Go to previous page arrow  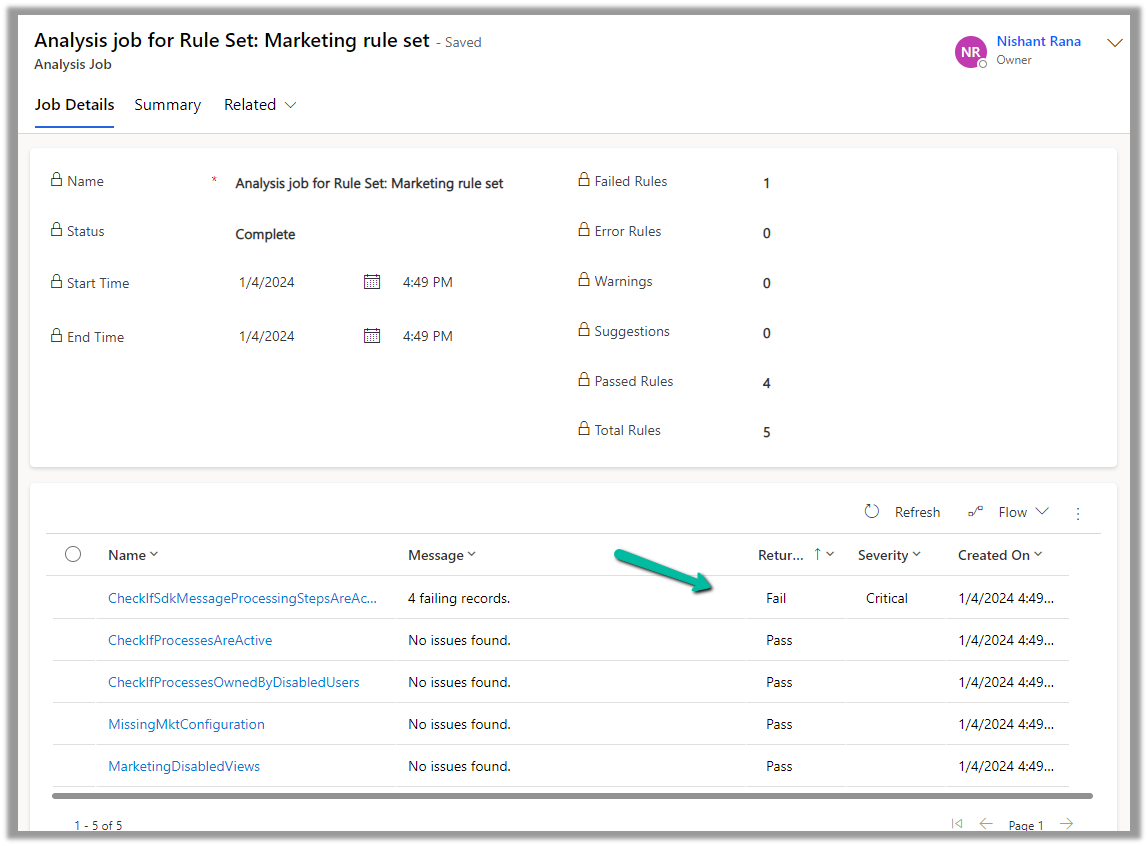click(x=986, y=824)
